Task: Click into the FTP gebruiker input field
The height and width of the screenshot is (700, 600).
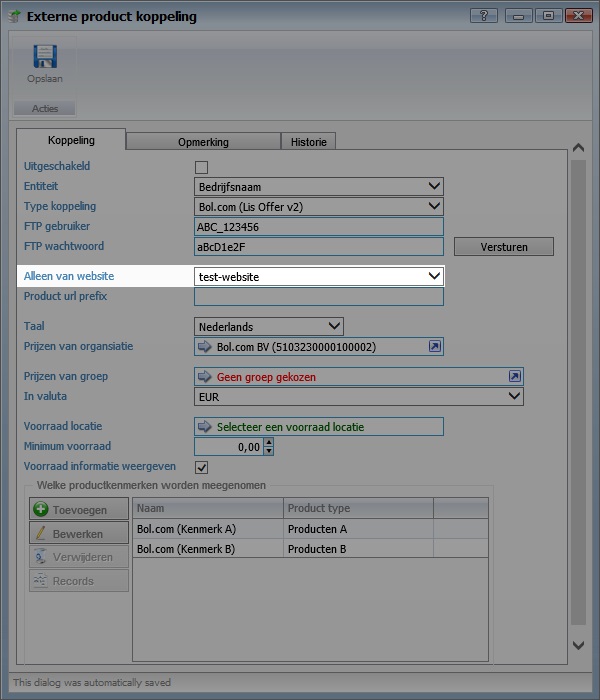Action: pos(318,227)
